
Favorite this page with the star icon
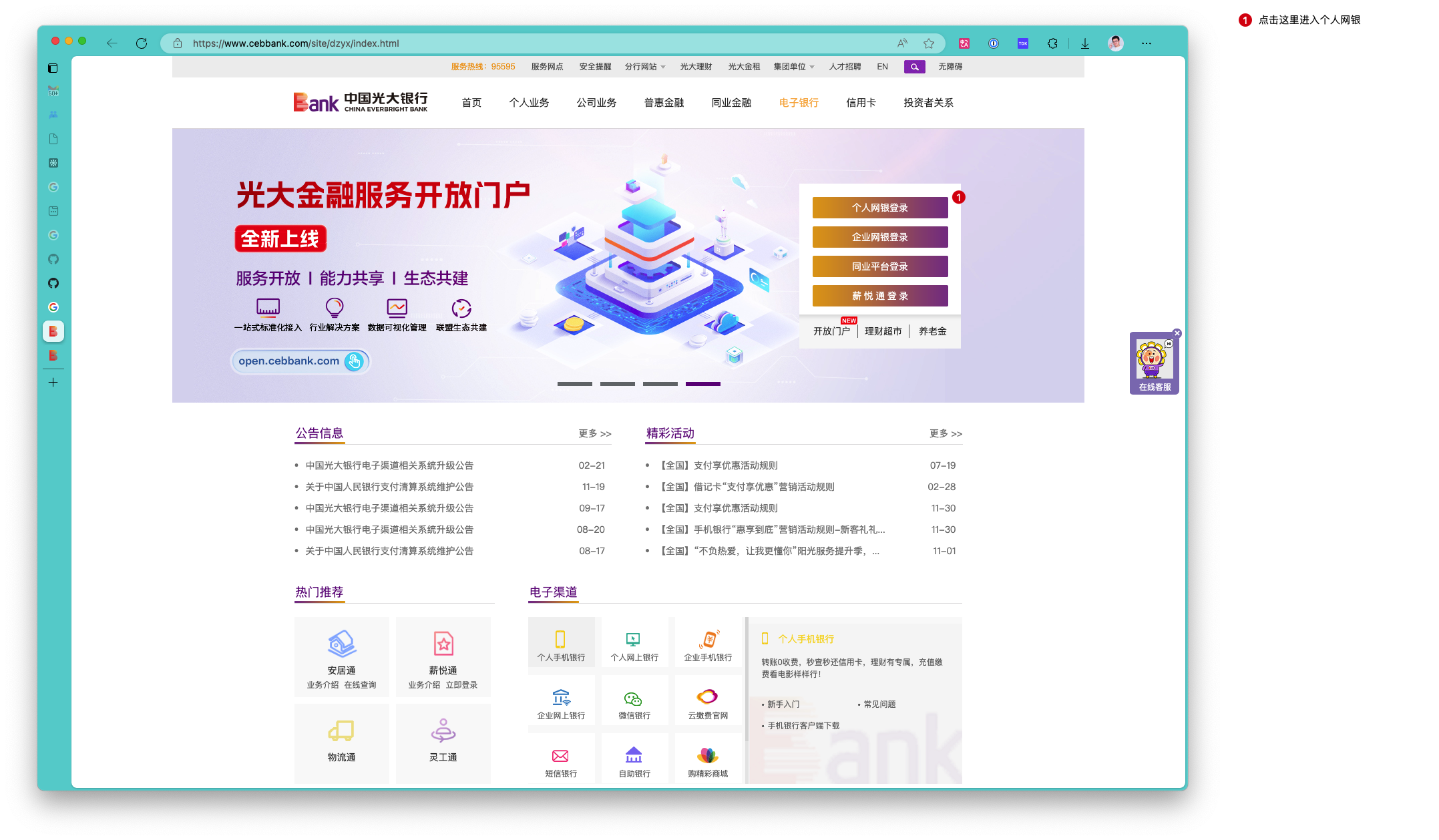pyautogui.click(x=929, y=43)
